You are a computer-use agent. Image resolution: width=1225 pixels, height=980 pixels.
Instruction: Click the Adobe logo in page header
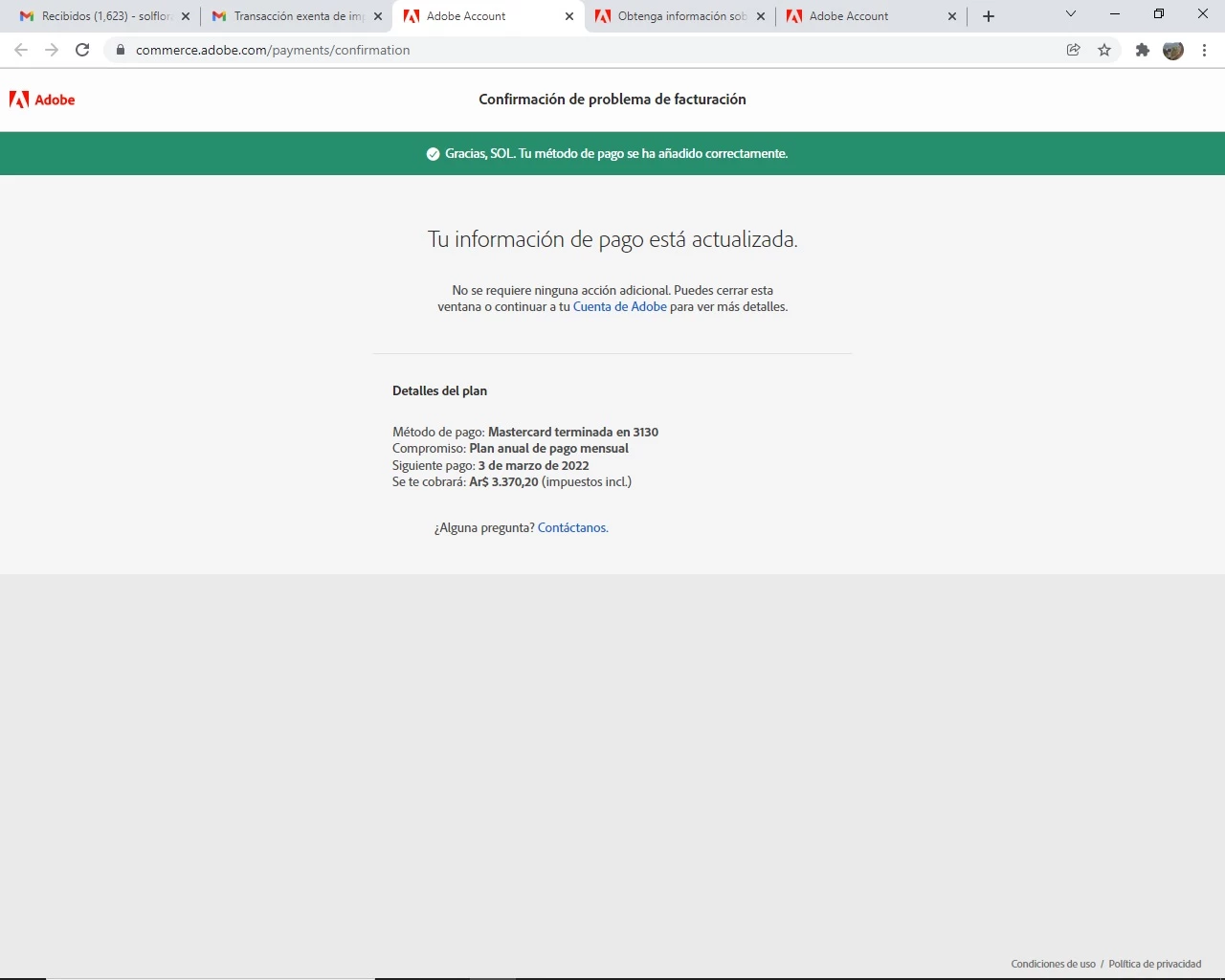[x=42, y=100]
